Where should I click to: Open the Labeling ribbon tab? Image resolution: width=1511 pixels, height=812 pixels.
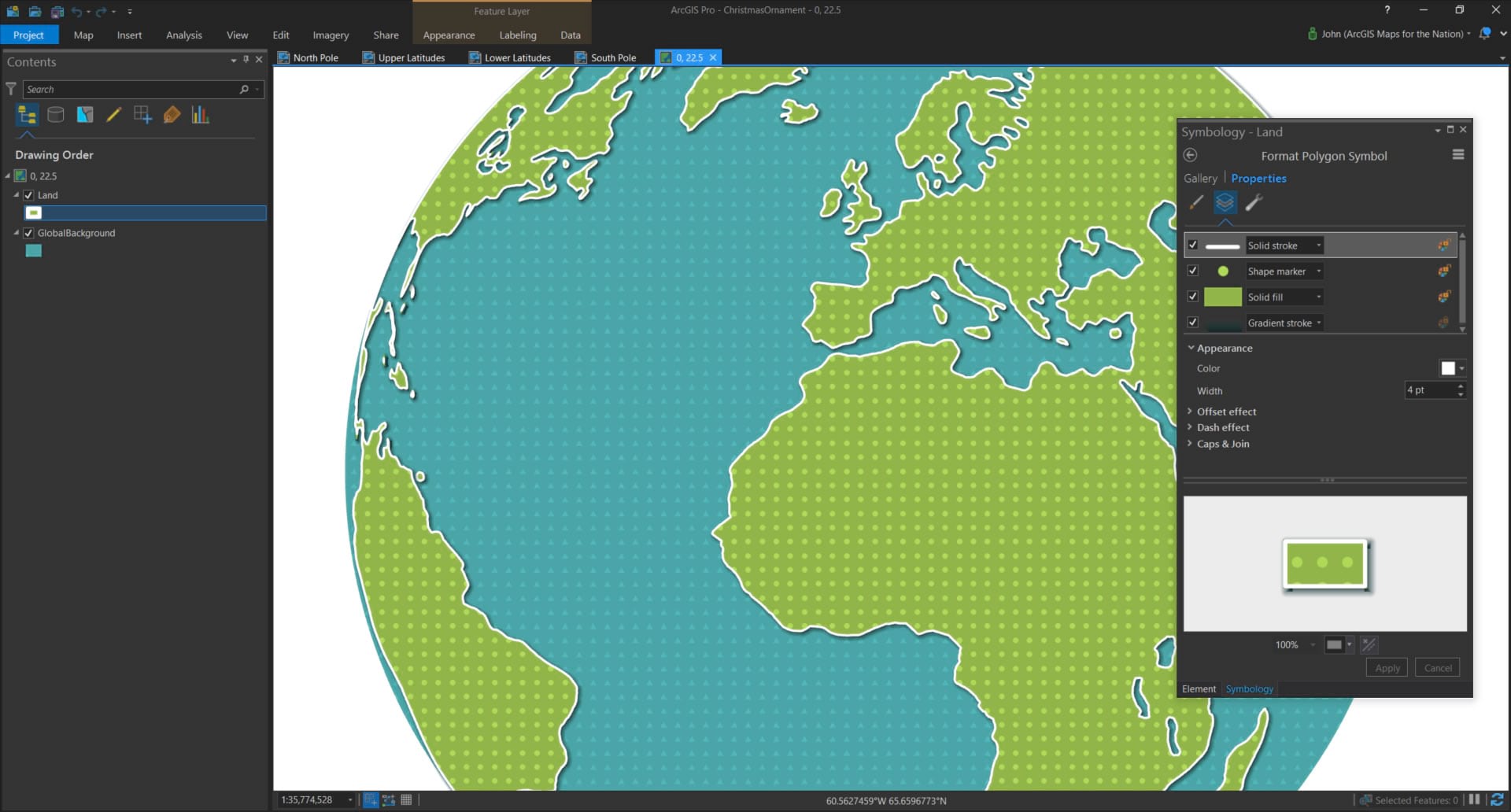[518, 35]
